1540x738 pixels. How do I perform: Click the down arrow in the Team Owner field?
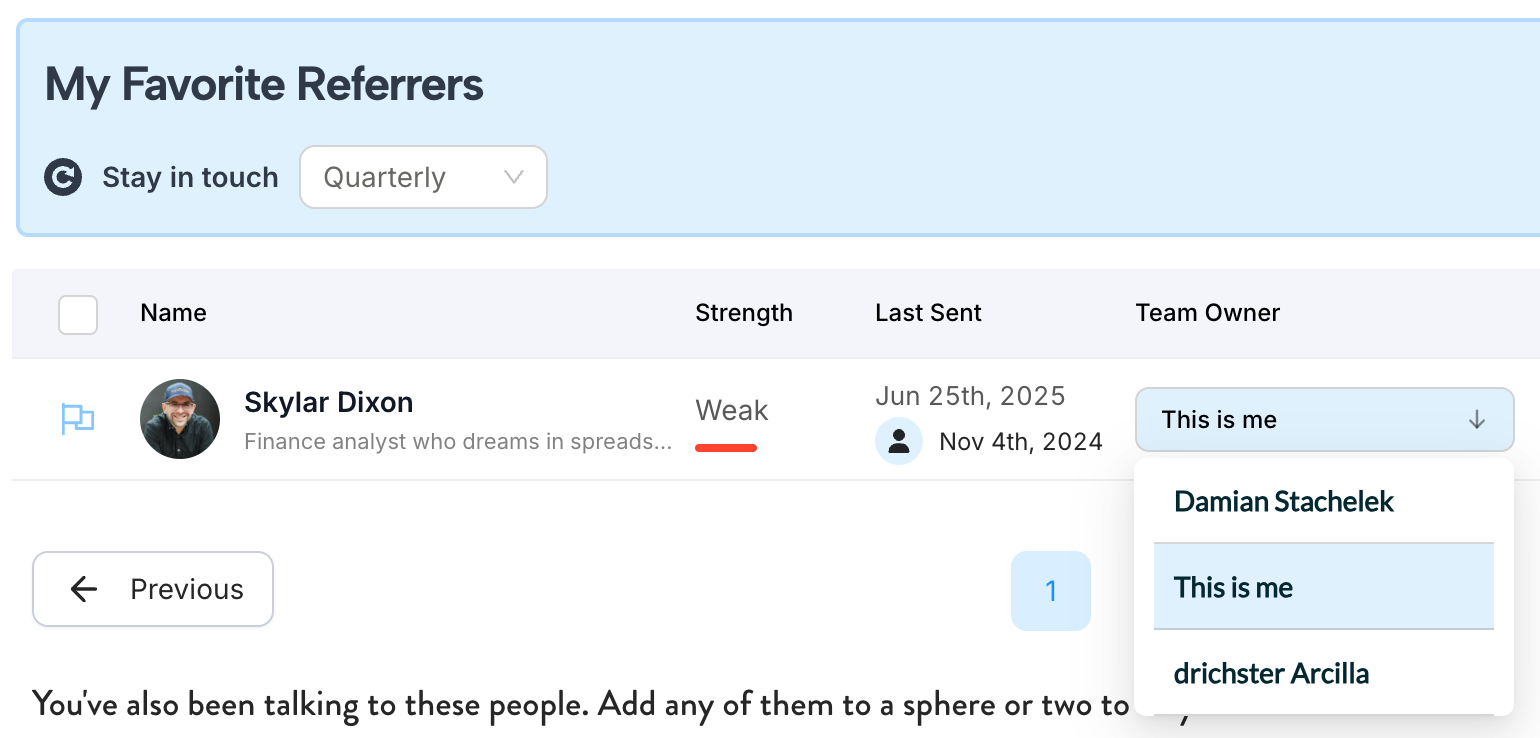point(1477,420)
